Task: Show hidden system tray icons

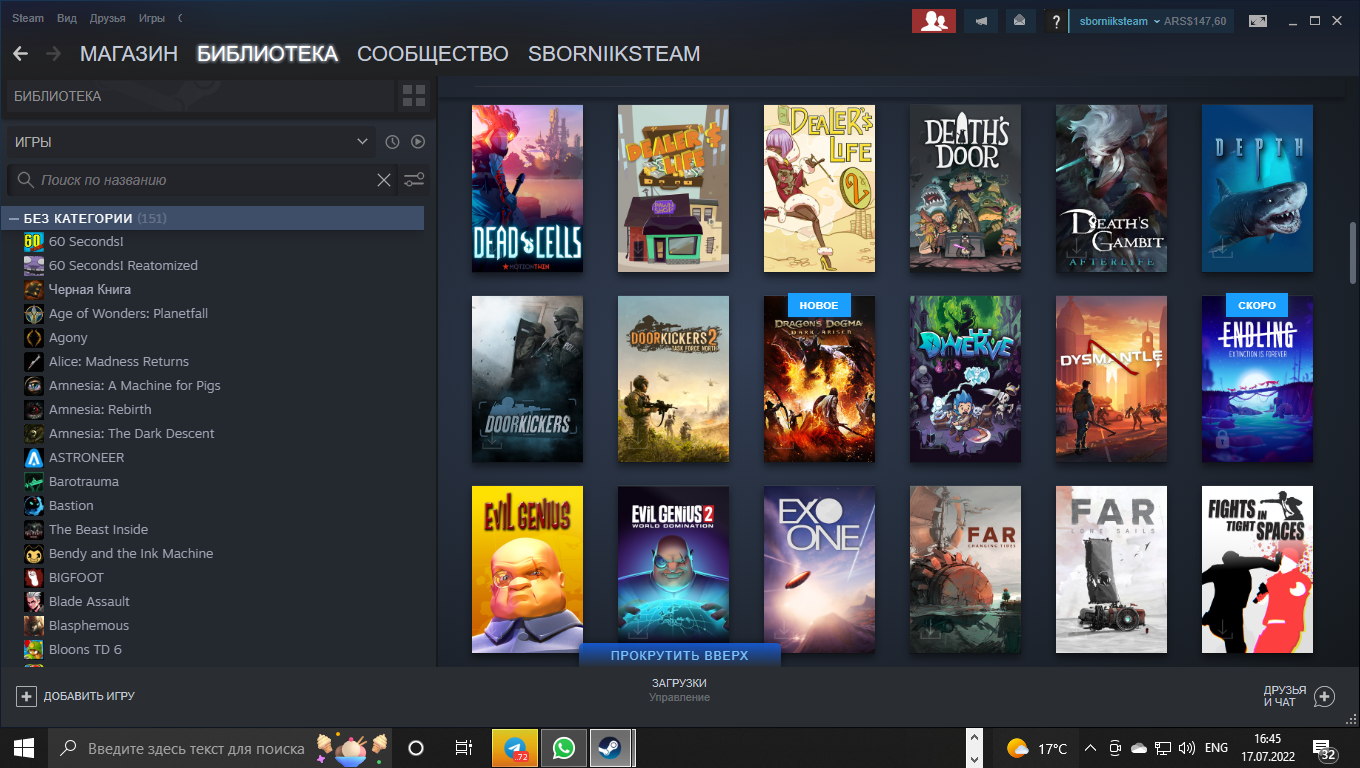Action: (x=1090, y=748)
